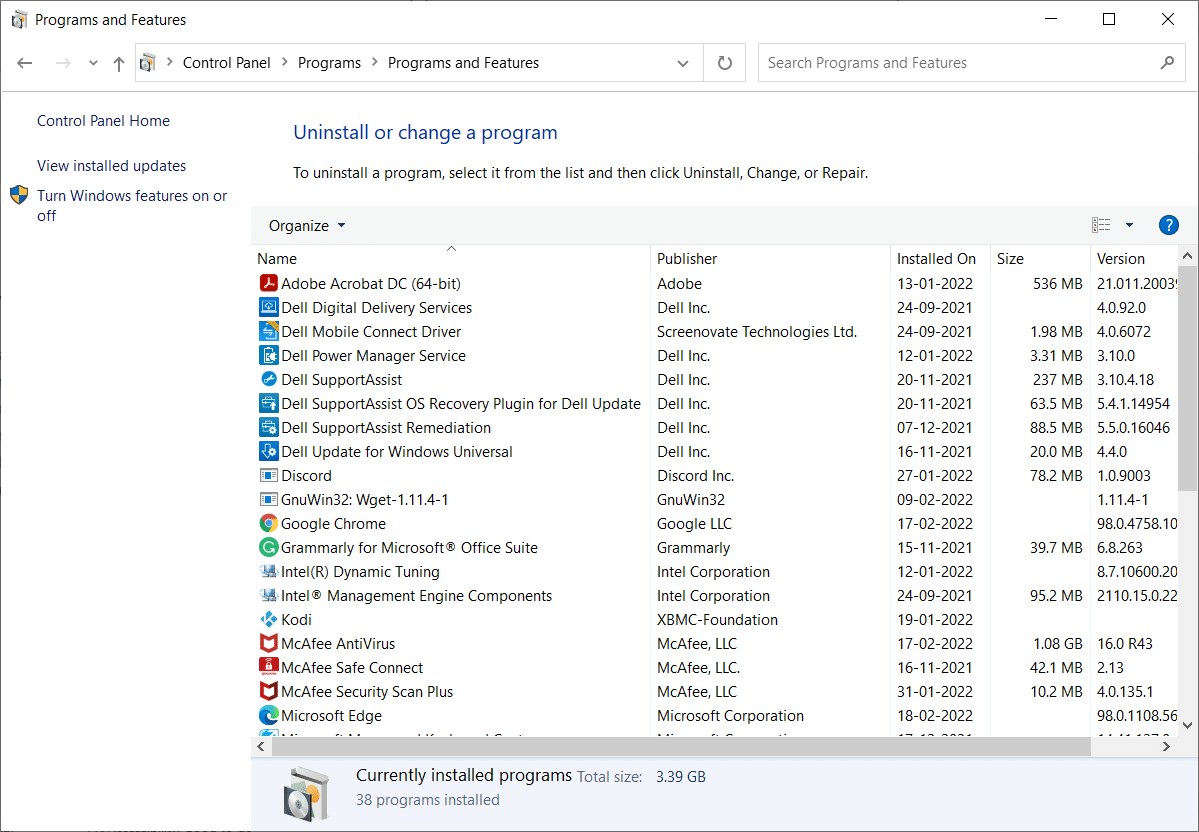
Task: Open View installed updates link
Action: coord(112,166)
